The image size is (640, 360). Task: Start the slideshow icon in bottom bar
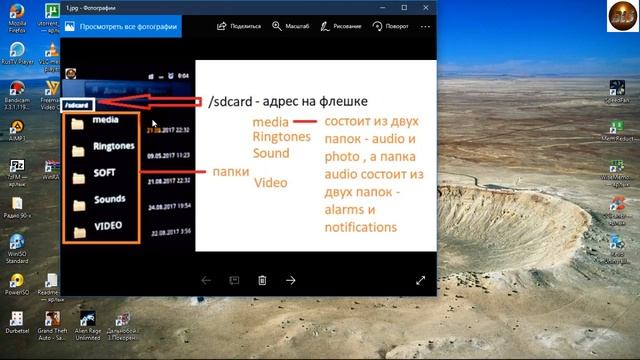[234, 280]
